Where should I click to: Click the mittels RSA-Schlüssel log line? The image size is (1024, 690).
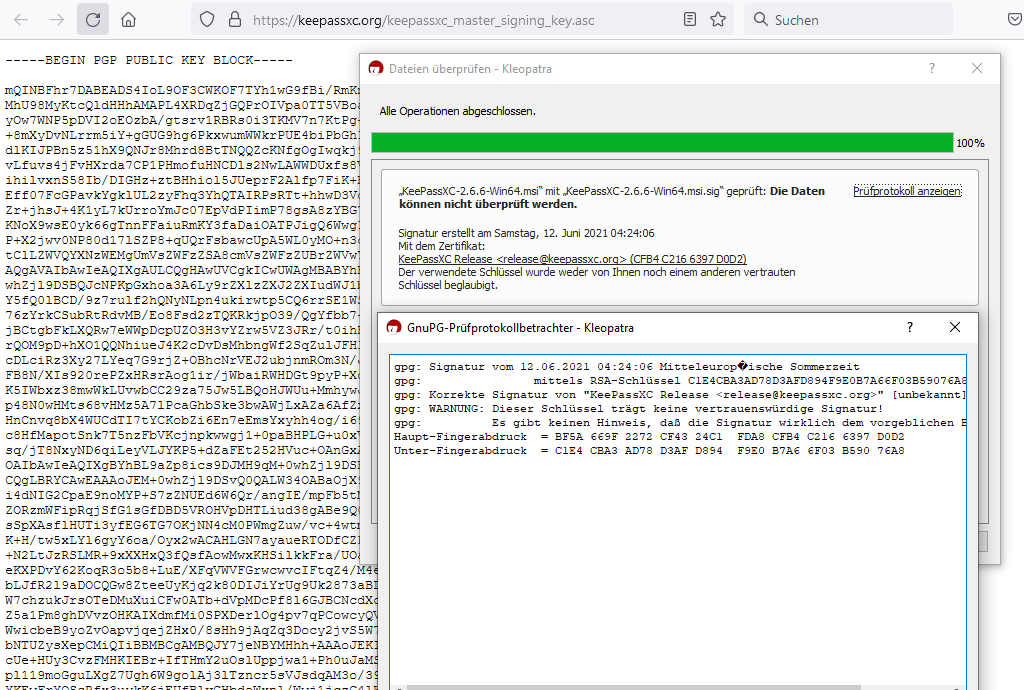coord(679,381)
